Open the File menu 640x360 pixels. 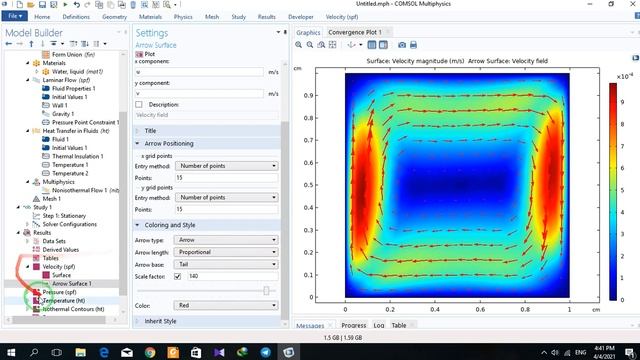(x=15, y=16)
